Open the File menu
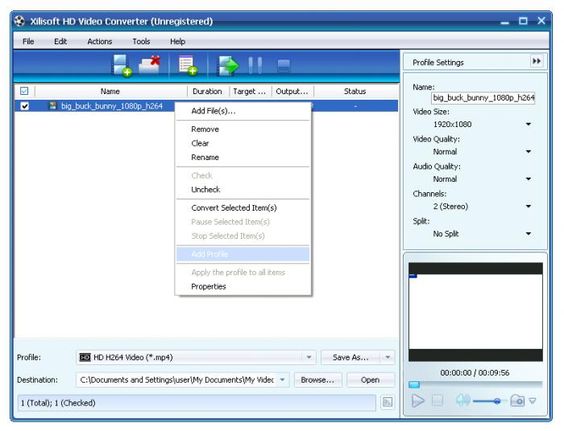Image resolution: width=564 pixels, height=431 pixels. [x=28, y=41]
